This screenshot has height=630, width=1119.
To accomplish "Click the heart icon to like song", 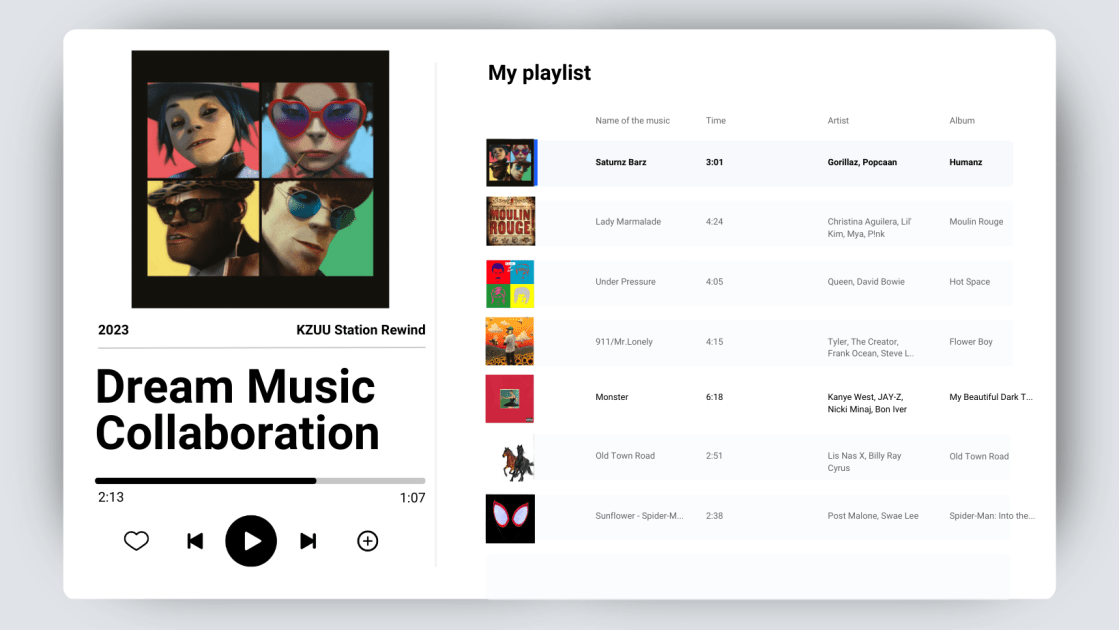I will click(x=136, y=541).
